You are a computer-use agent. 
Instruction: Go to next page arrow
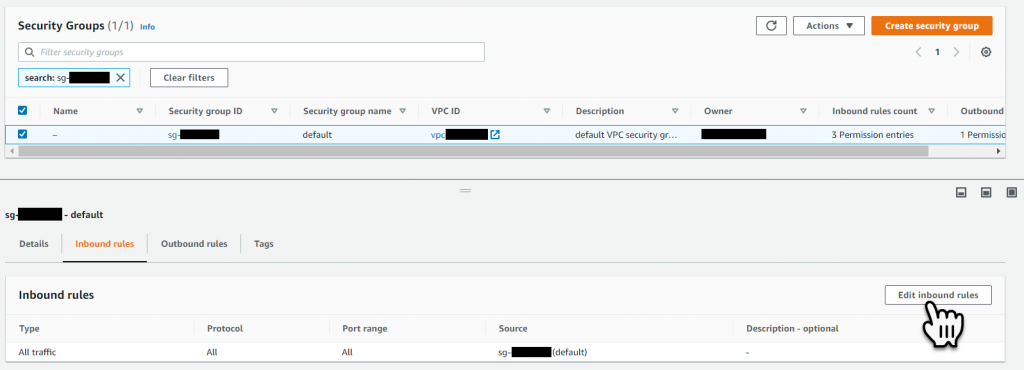point(957,52)
